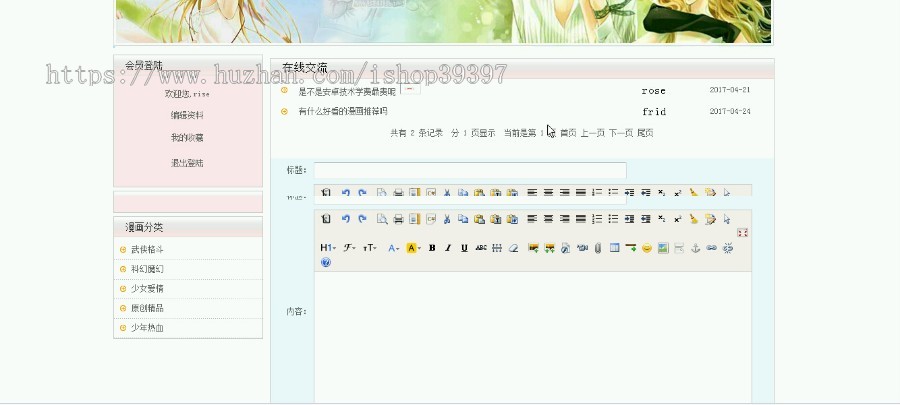900x405 pixels.
Task: Open thread 是不是安卓技术学费最贵呢
Action: (x=347, y=91)
